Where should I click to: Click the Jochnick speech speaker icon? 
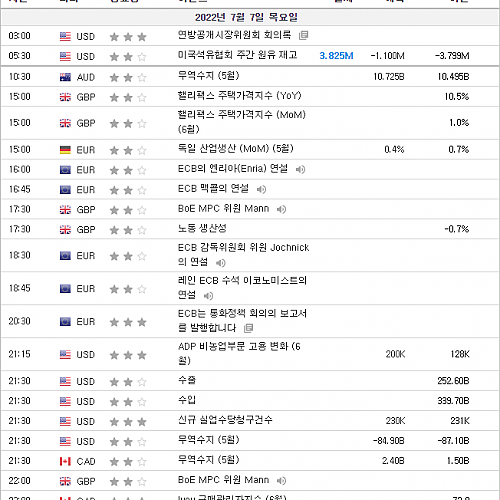(221, 263)
